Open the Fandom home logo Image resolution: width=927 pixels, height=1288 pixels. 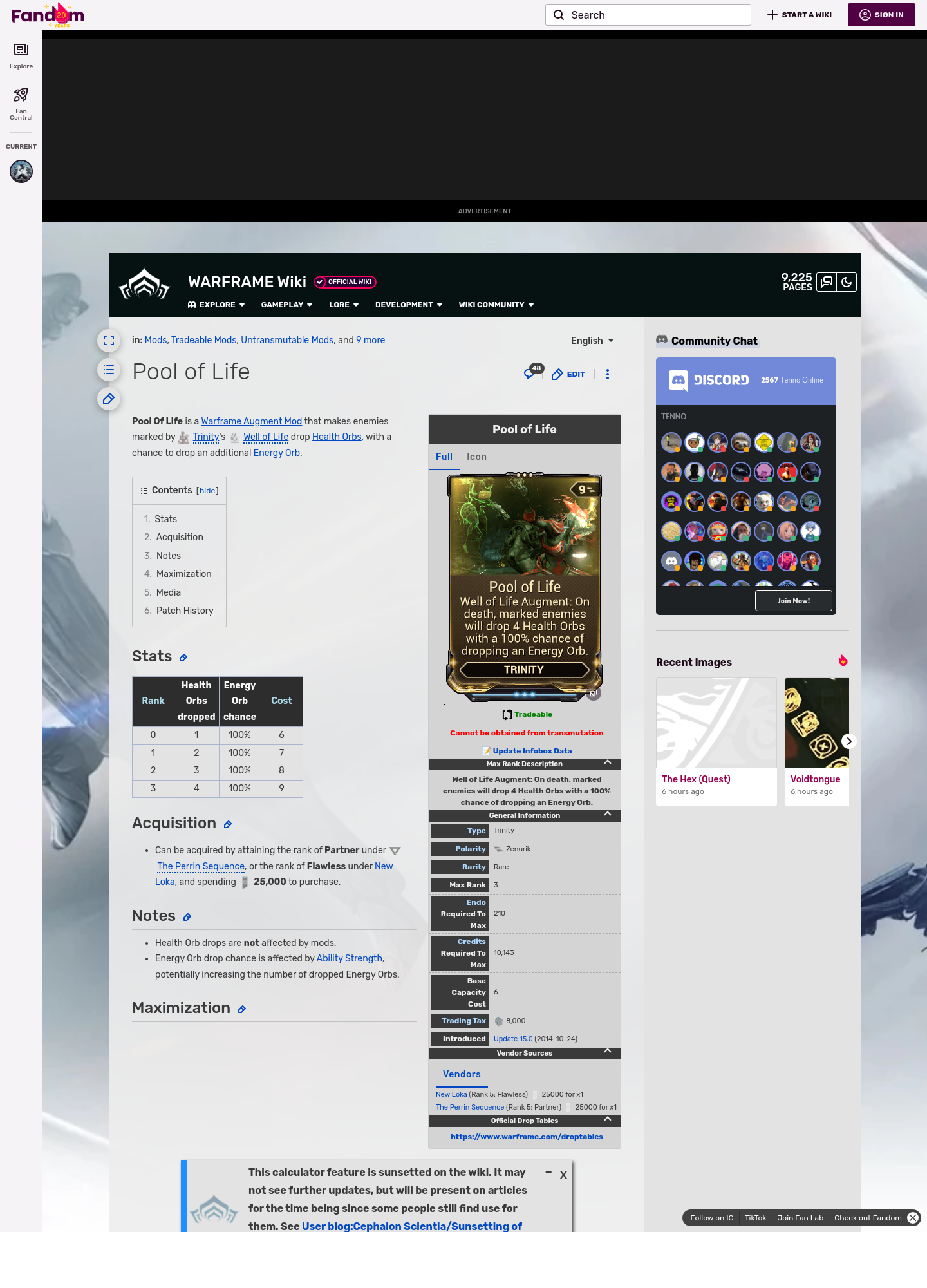point(48,15)
